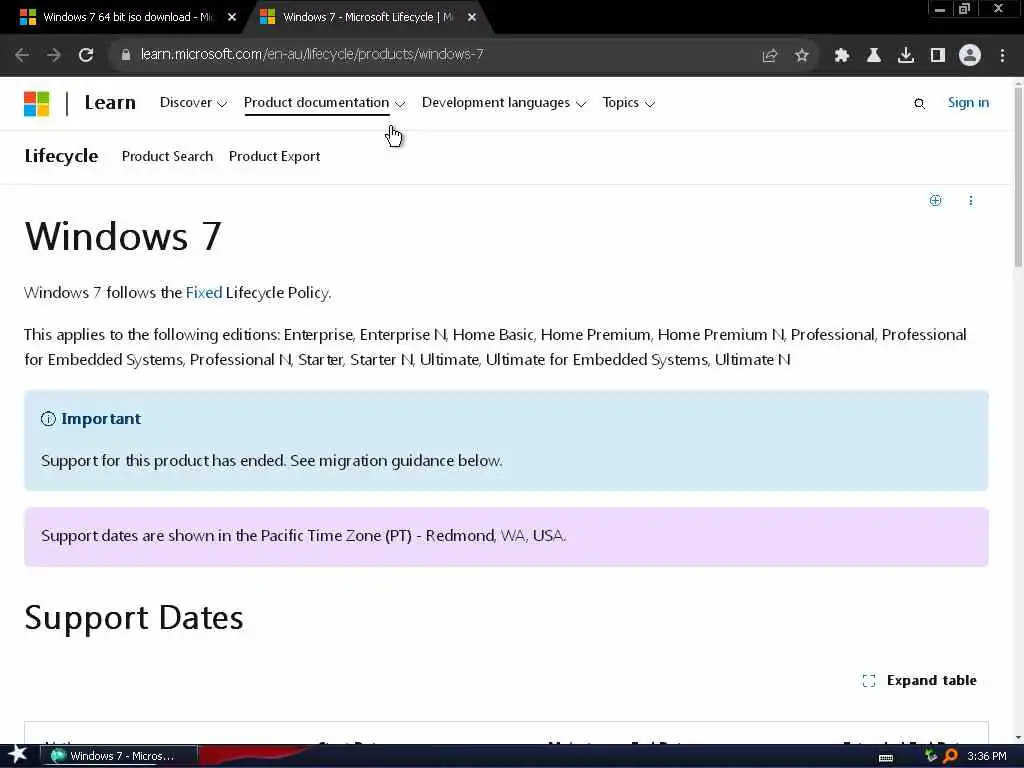Click the Sign in link
This screenshot has width=1024, height=768.
[968, 103]
